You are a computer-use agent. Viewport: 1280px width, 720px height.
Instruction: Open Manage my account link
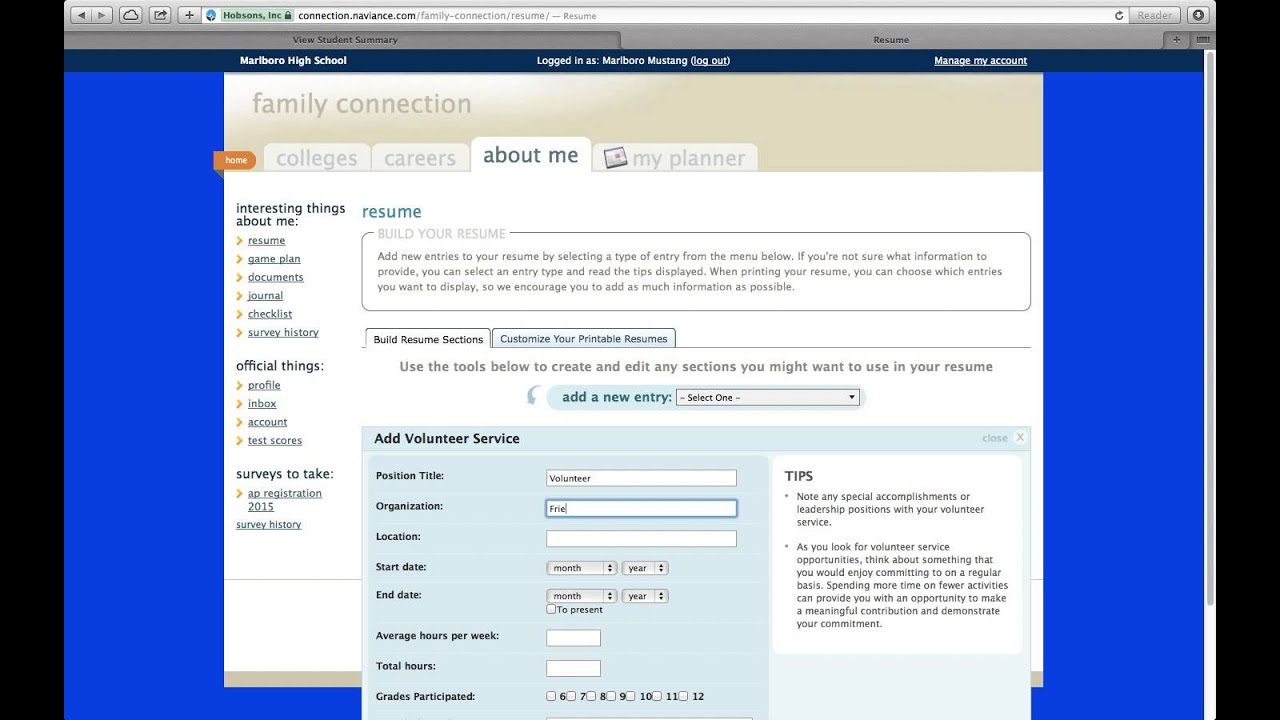tap(980, 61)
